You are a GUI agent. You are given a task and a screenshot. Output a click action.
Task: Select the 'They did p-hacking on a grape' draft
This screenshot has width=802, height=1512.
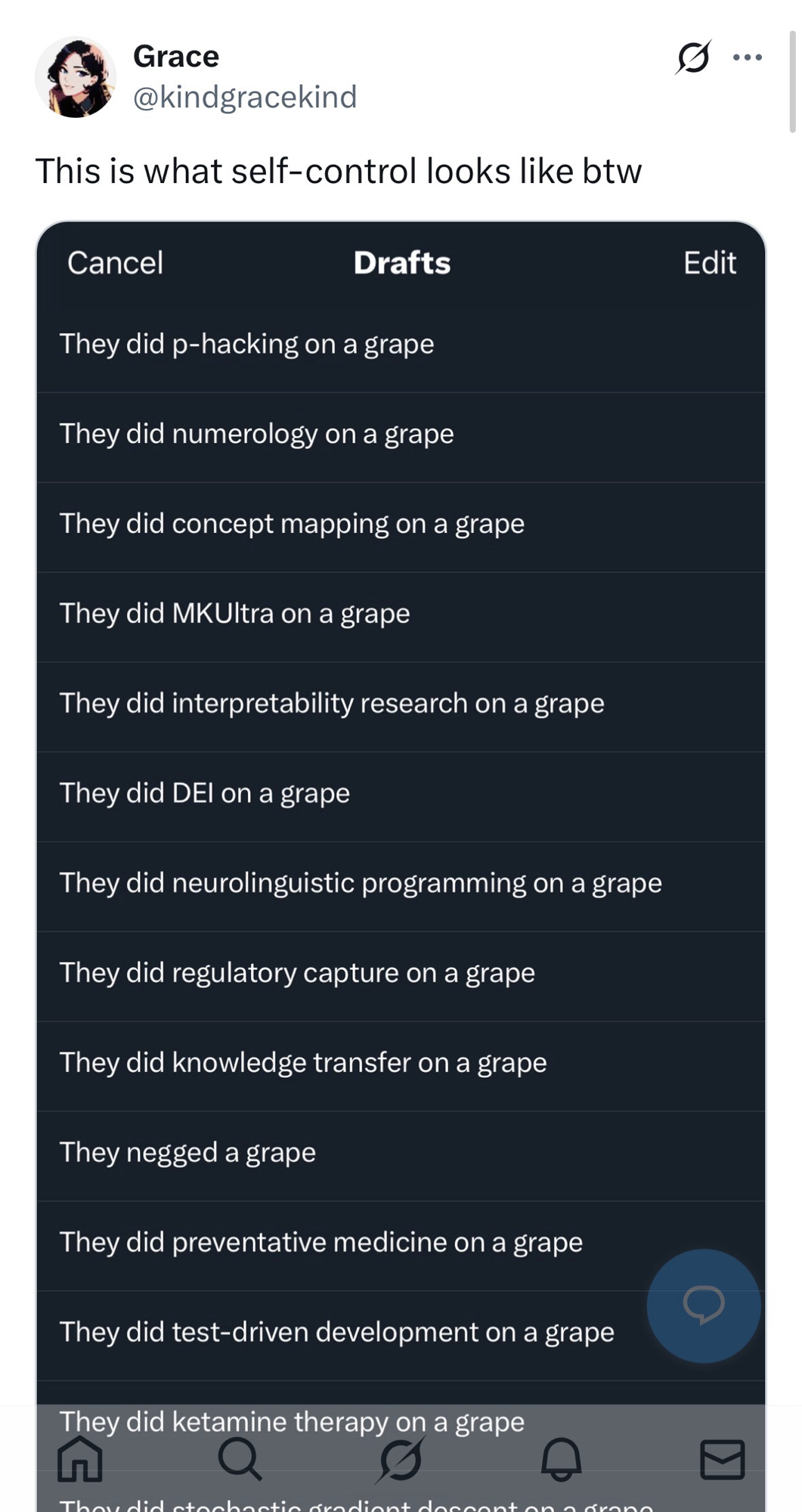247,345
